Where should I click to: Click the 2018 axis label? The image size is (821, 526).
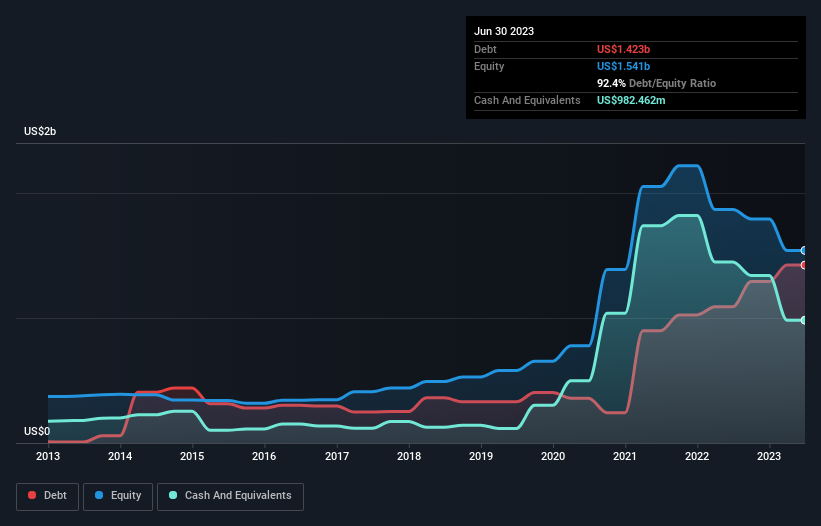(x=409, y=456)
